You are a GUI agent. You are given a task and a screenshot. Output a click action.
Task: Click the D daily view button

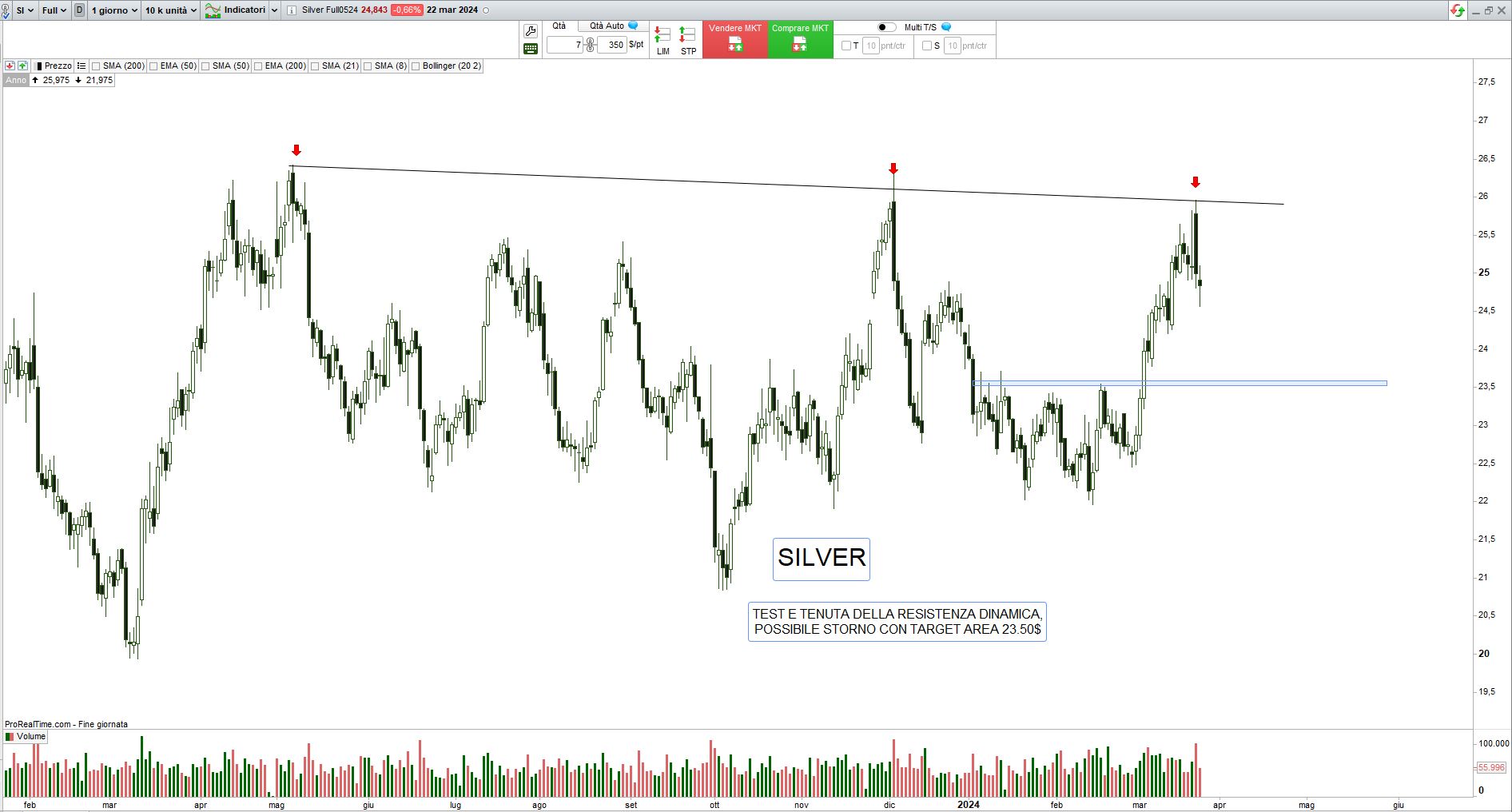click(x=80, y=10)
